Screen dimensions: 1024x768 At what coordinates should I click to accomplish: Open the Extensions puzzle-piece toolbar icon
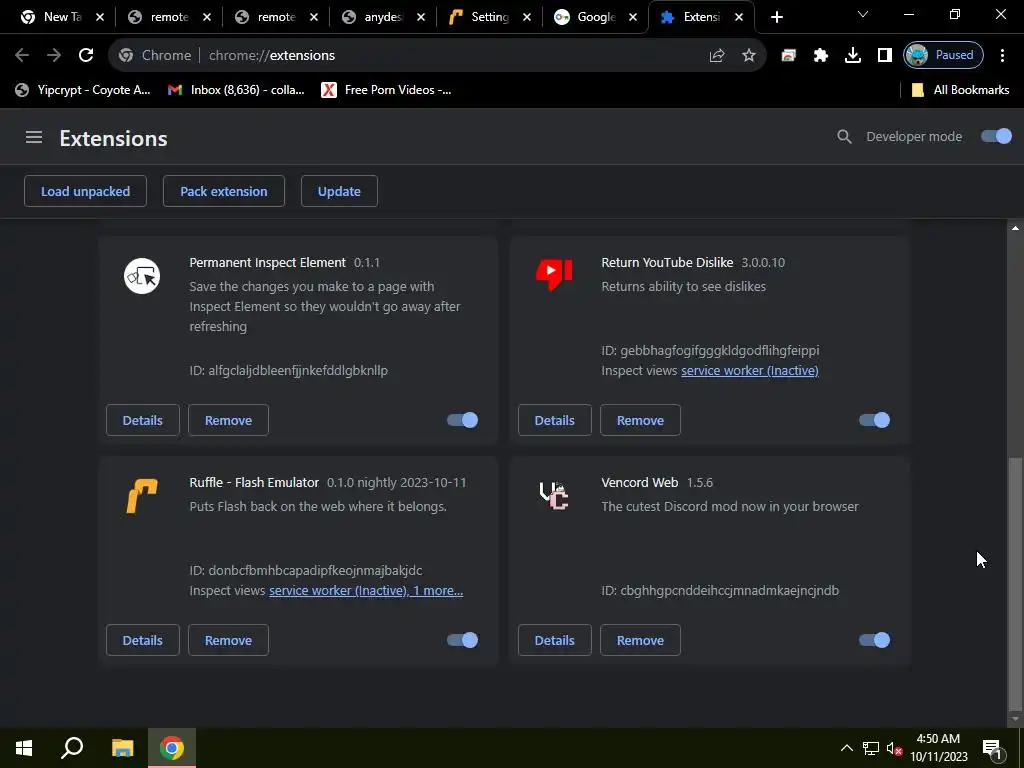click(x=820, y=56)
